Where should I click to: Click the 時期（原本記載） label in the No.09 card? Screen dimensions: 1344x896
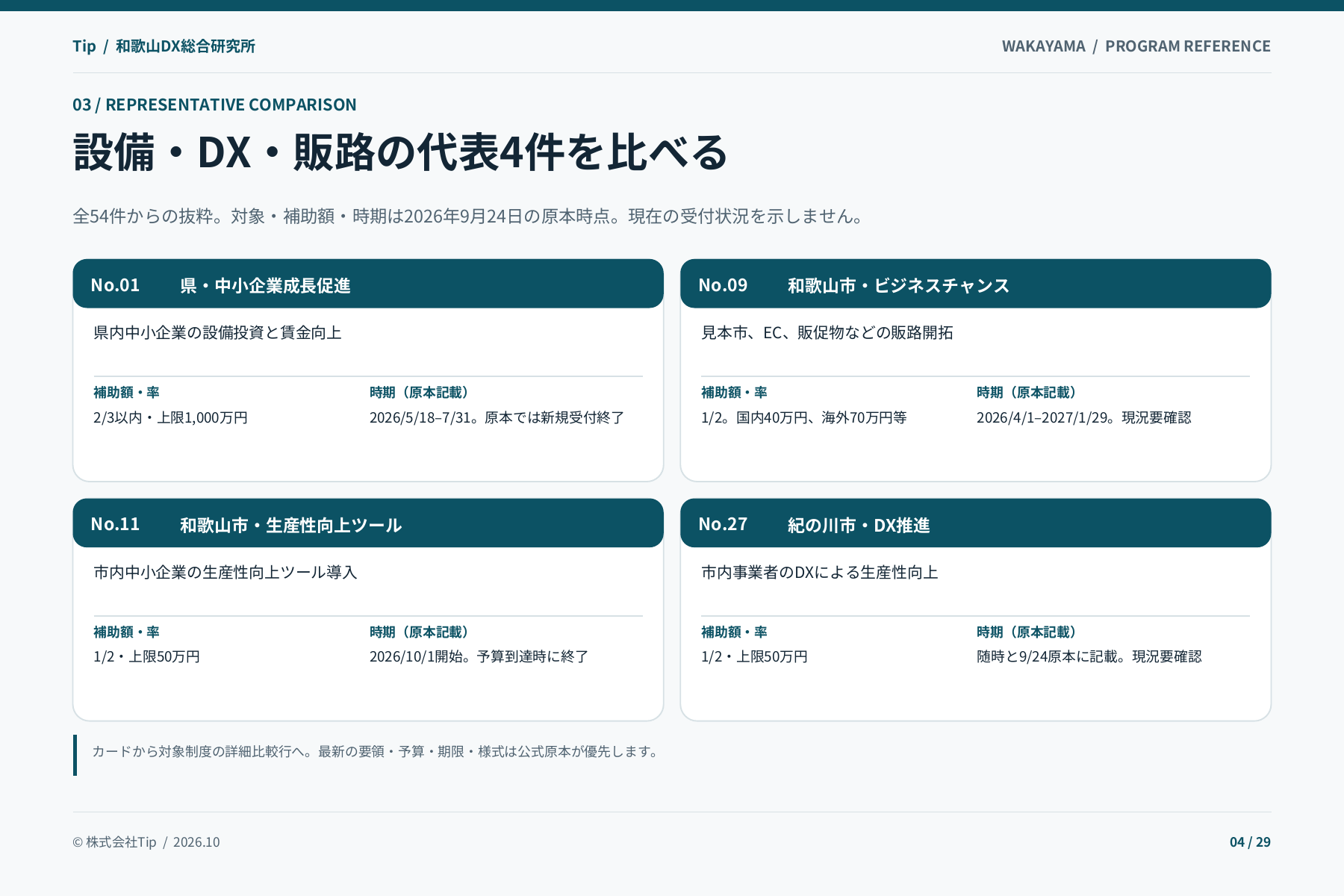click(x=1027, y=393)
